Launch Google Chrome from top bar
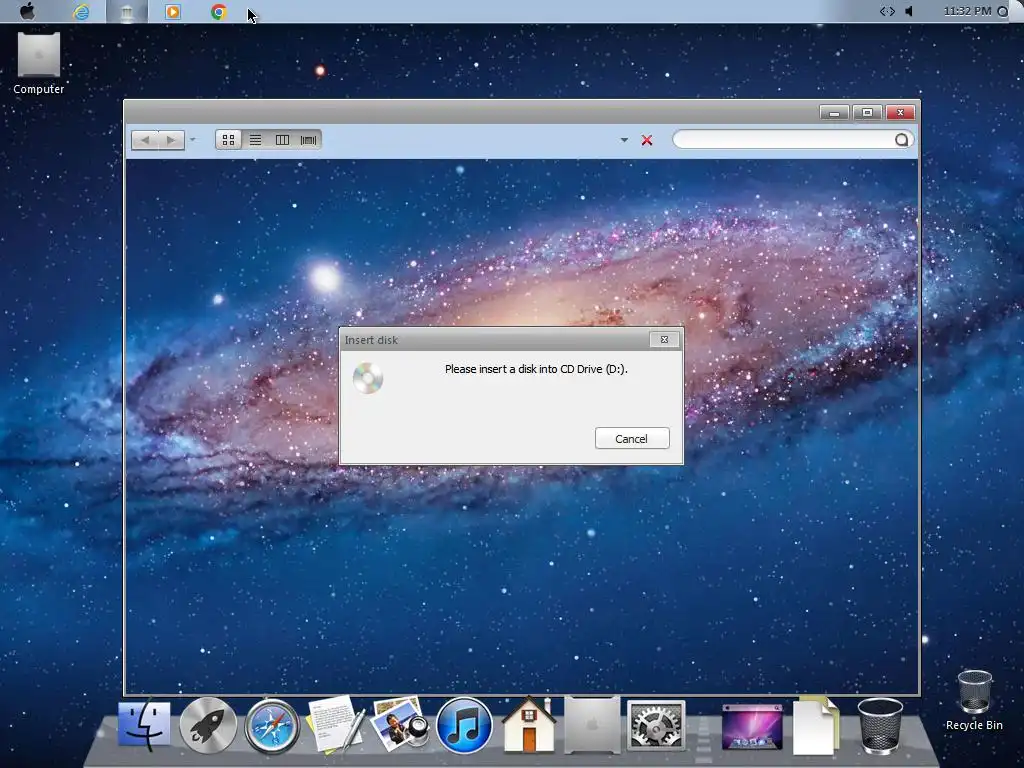The height and width of the screenshot is (768, 1024). (219, 11)
